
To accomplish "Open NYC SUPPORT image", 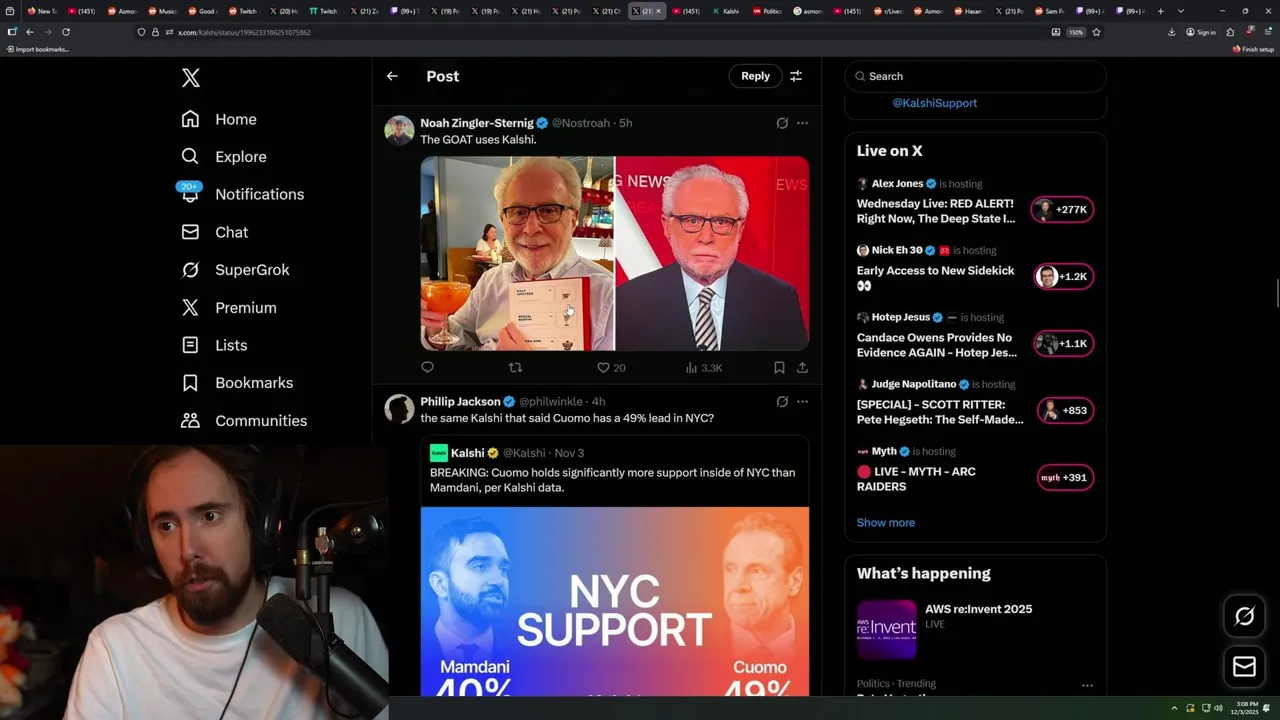I will [614, 601].
